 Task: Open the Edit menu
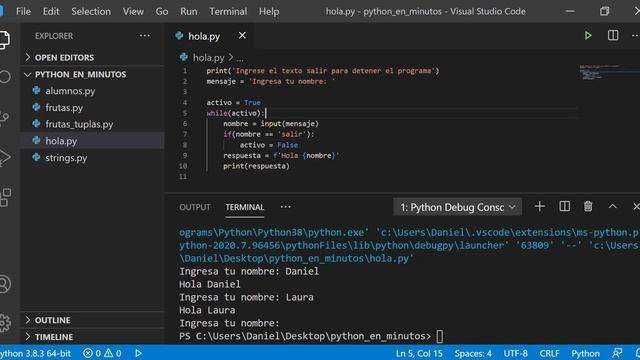pos(51,11)
